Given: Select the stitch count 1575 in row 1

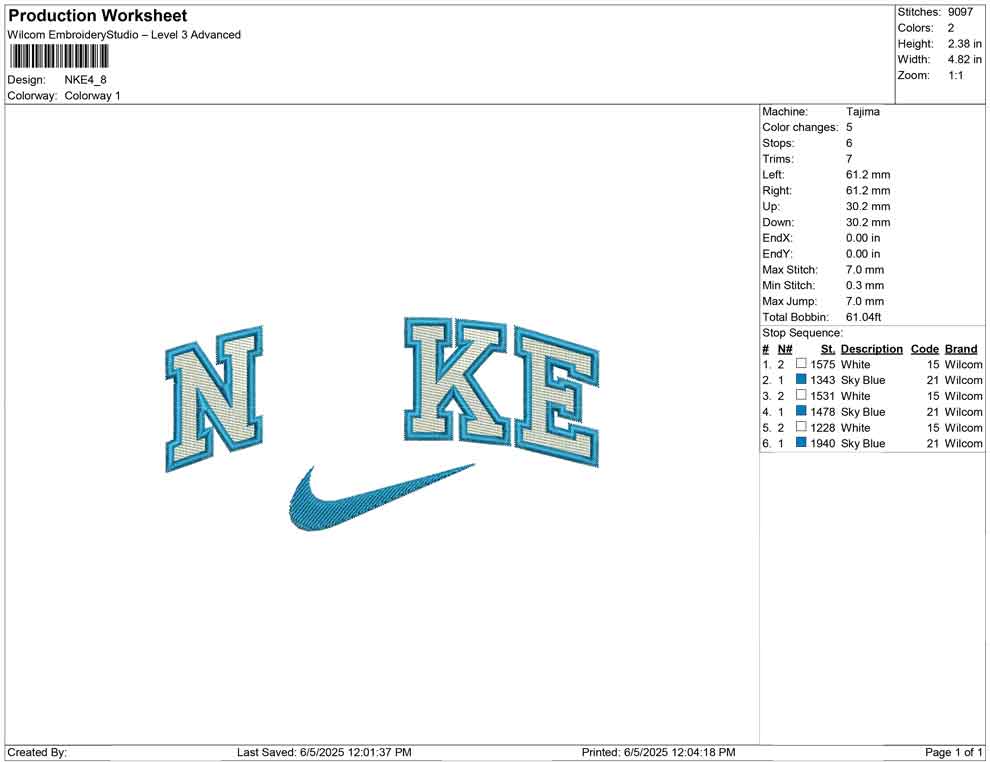Looking at the screenshot, I should pos(823,364).
